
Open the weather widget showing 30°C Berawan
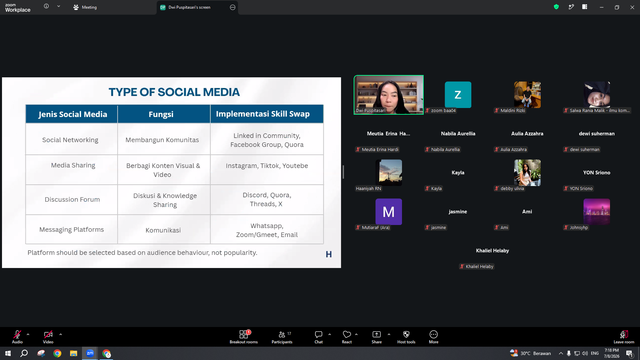(531, 353)
